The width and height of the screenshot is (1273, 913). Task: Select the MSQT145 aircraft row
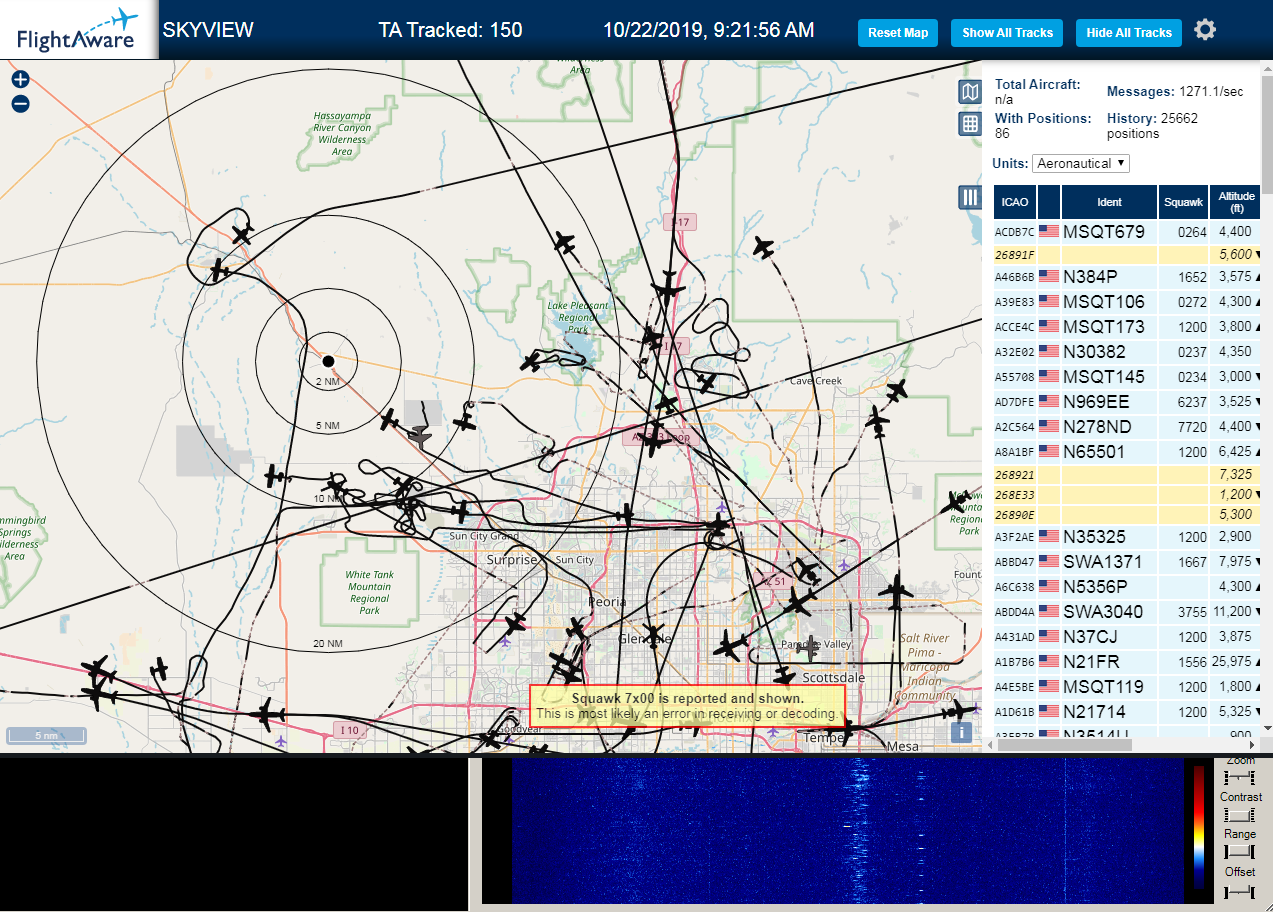[x=1127, y=377]
